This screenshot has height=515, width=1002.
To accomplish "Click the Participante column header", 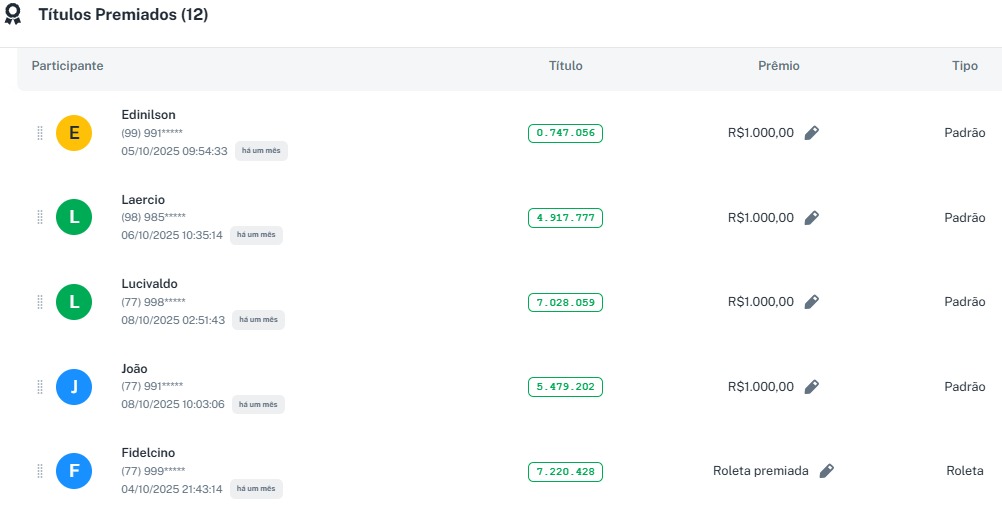I will coord(67,66).
